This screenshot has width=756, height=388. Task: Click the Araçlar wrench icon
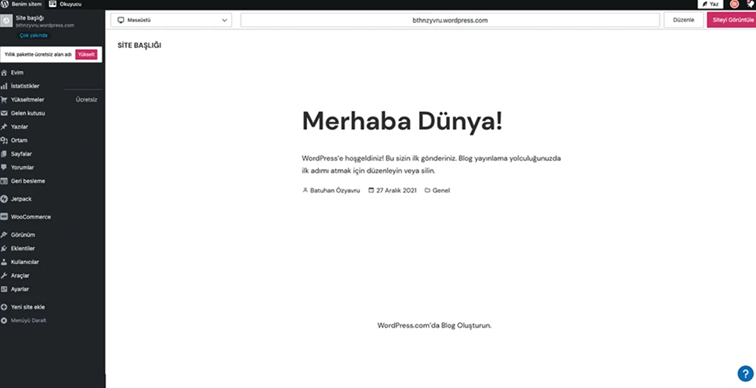click(x=4, y=276)
